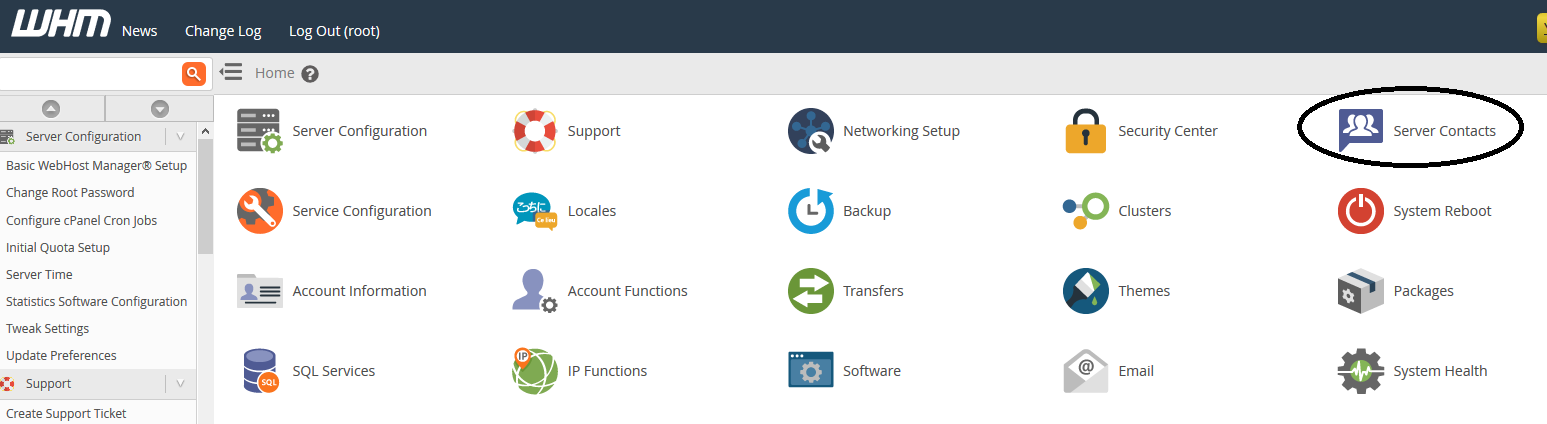1547x424 pixels.
Task: Open the System Health gear icon
Action: click(1360, 371)
